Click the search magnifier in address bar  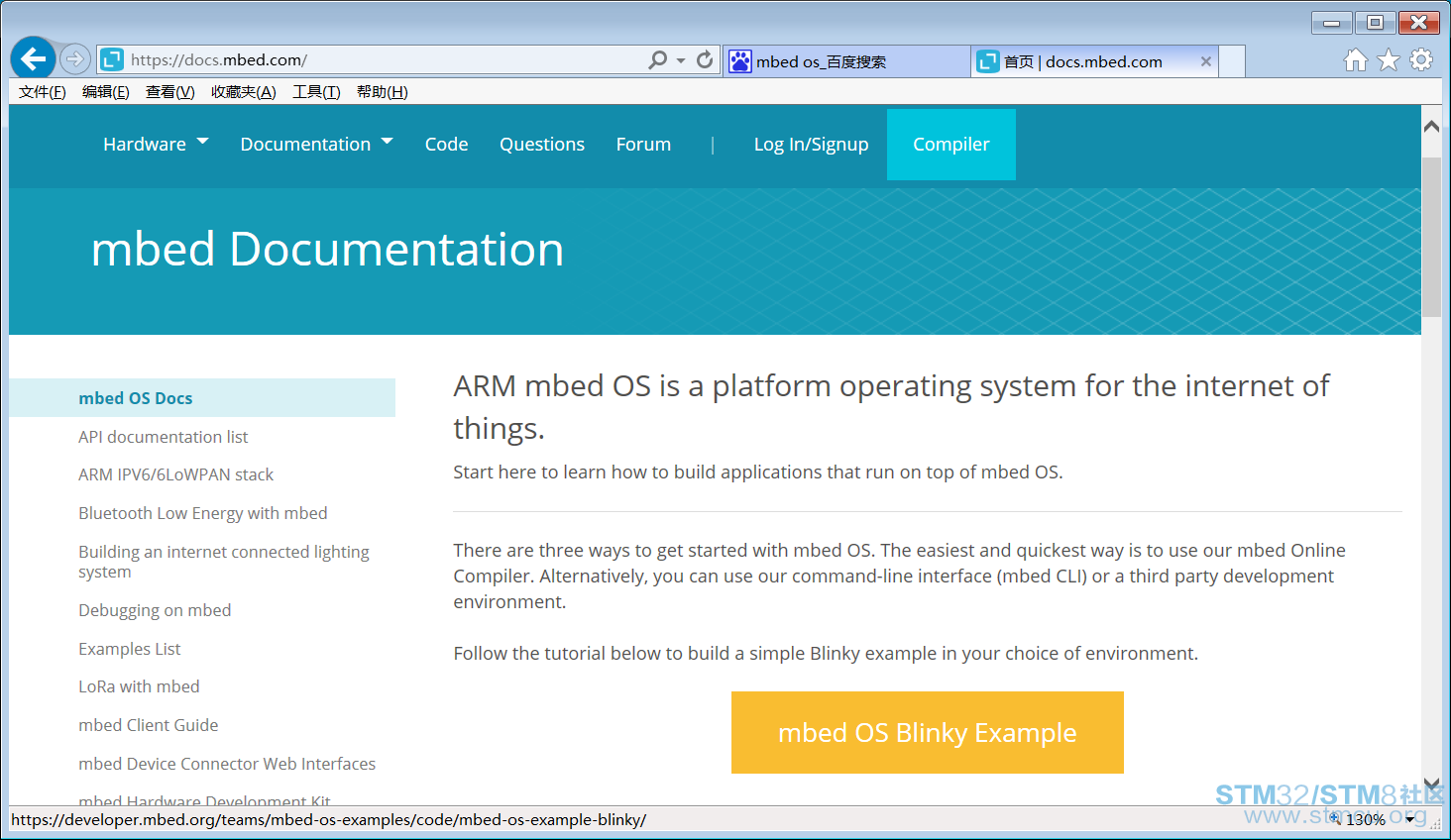pos(657,60)
